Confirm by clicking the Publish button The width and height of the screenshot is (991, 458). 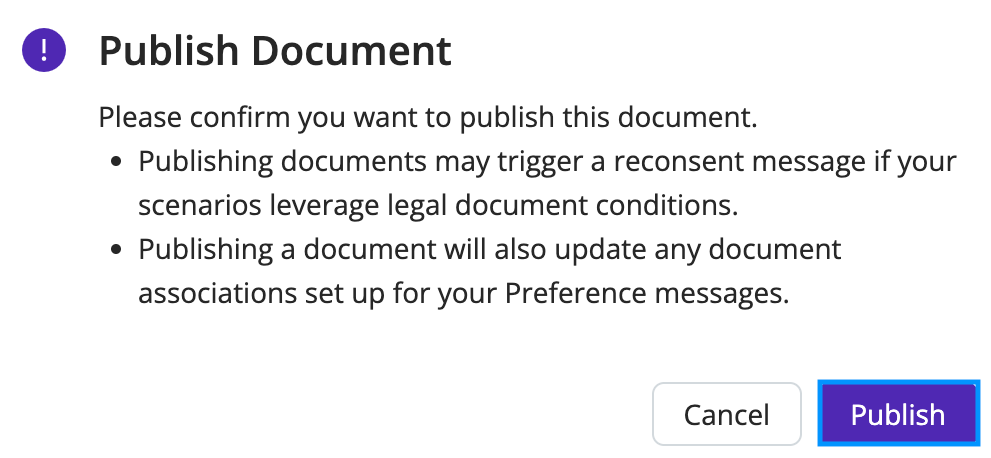pos(898,414)
